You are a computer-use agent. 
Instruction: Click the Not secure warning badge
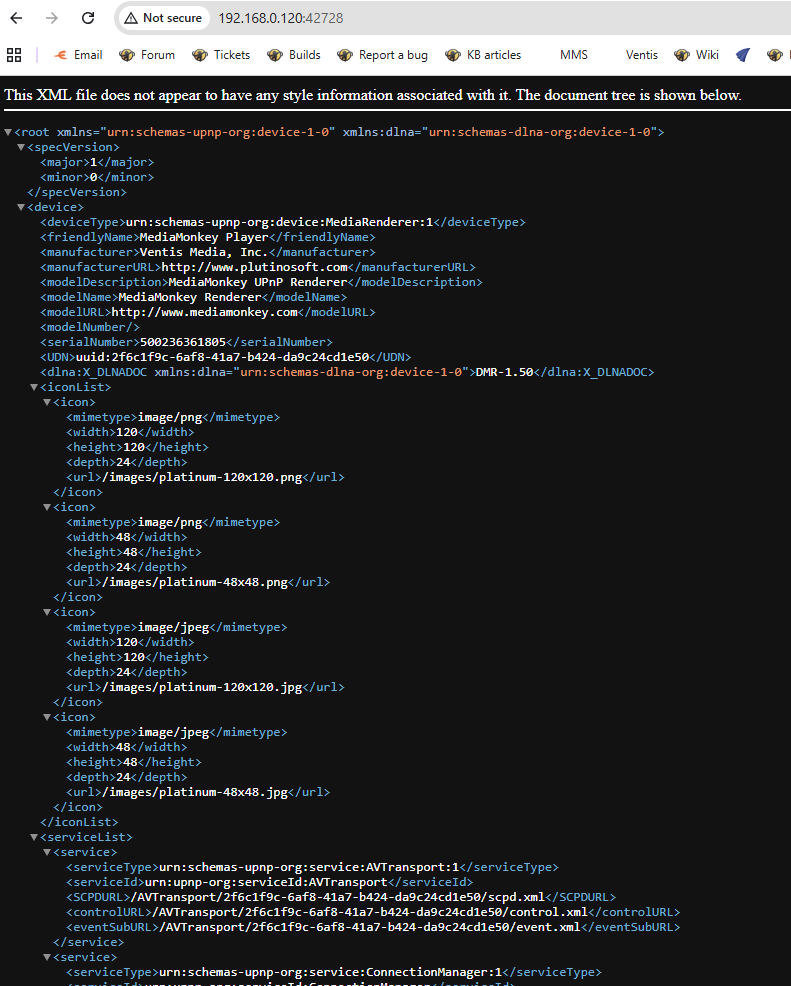click(x=162, y=18)
